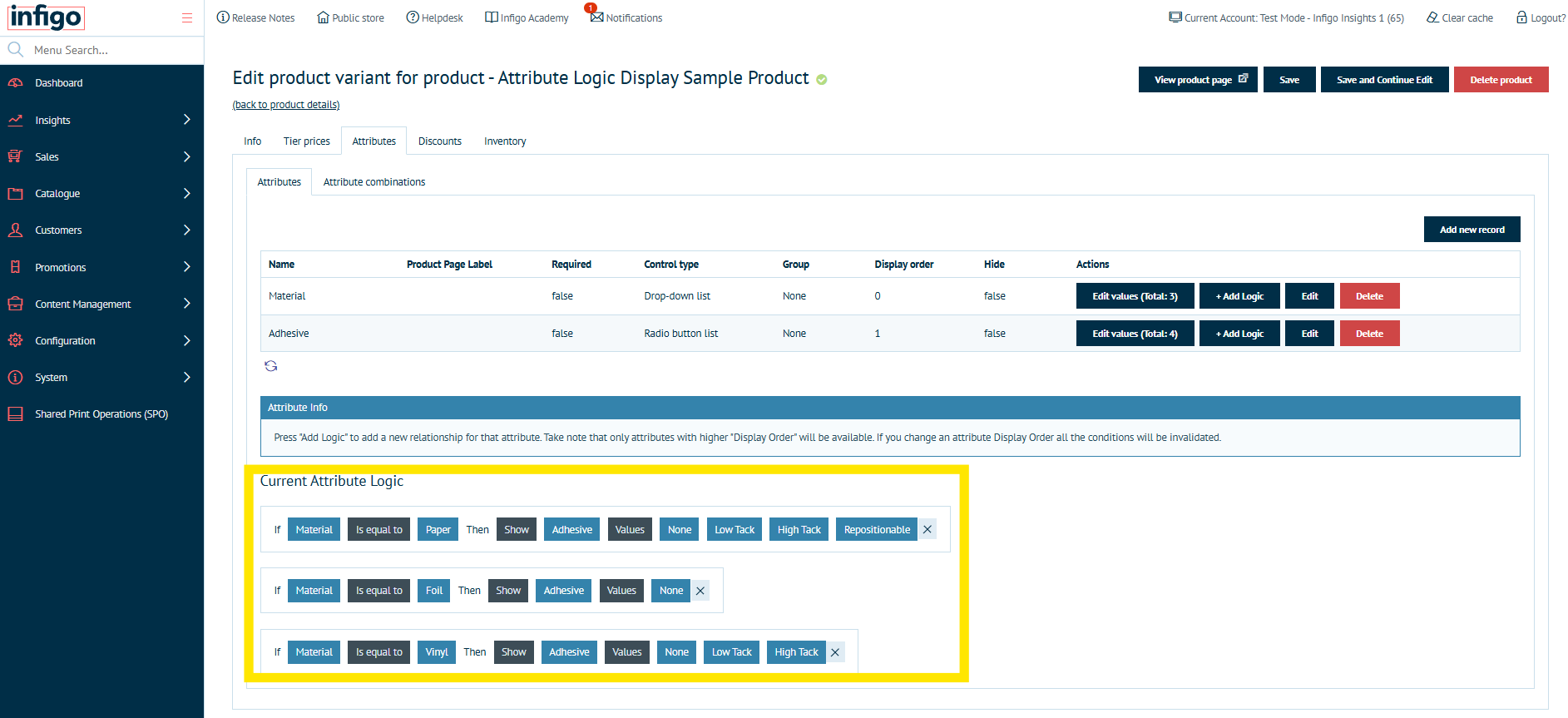1568x718 pixels.
Task: Click the Repositionable value tag
Action: point(877,529)
